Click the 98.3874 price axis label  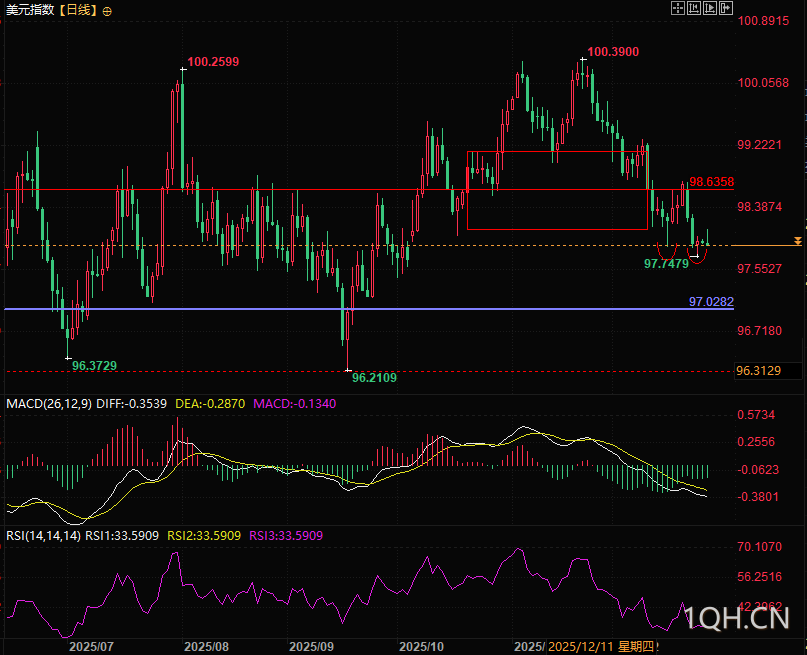[x=759, y=207]
